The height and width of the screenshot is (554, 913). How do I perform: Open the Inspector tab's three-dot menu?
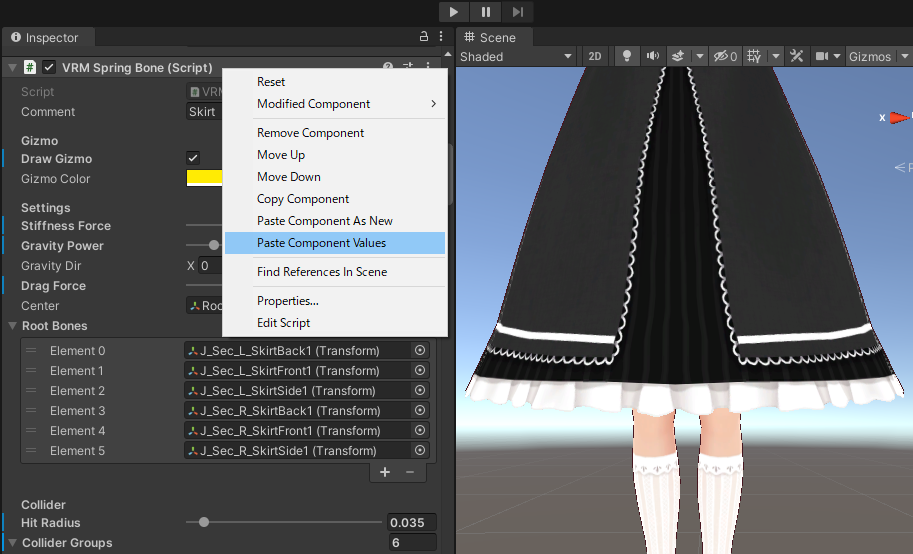point(441,37)
